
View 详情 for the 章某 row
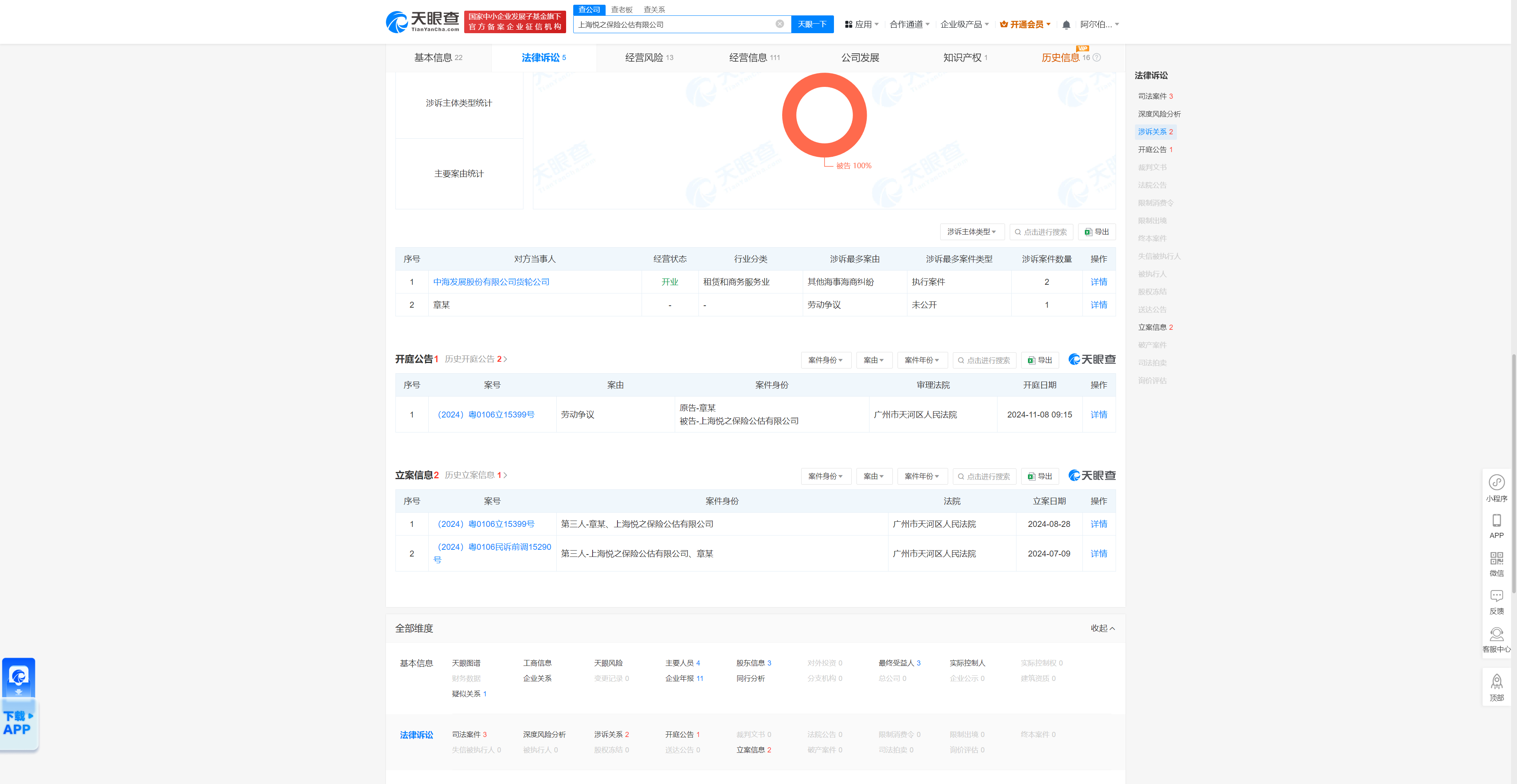[x=1098, y=305]
